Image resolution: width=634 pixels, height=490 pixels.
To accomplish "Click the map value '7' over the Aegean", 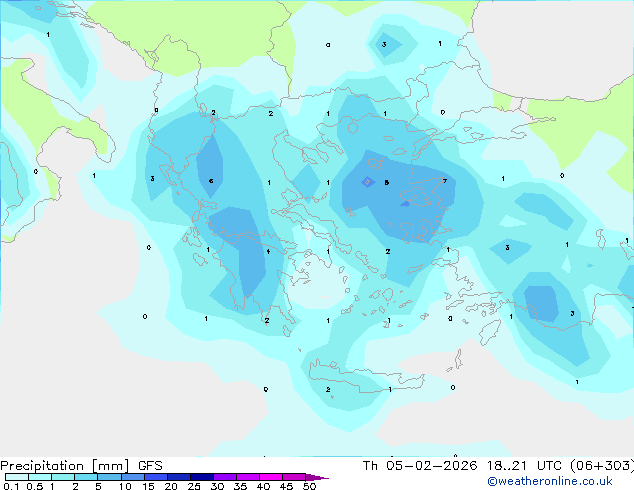I will (x=445, y=181).
